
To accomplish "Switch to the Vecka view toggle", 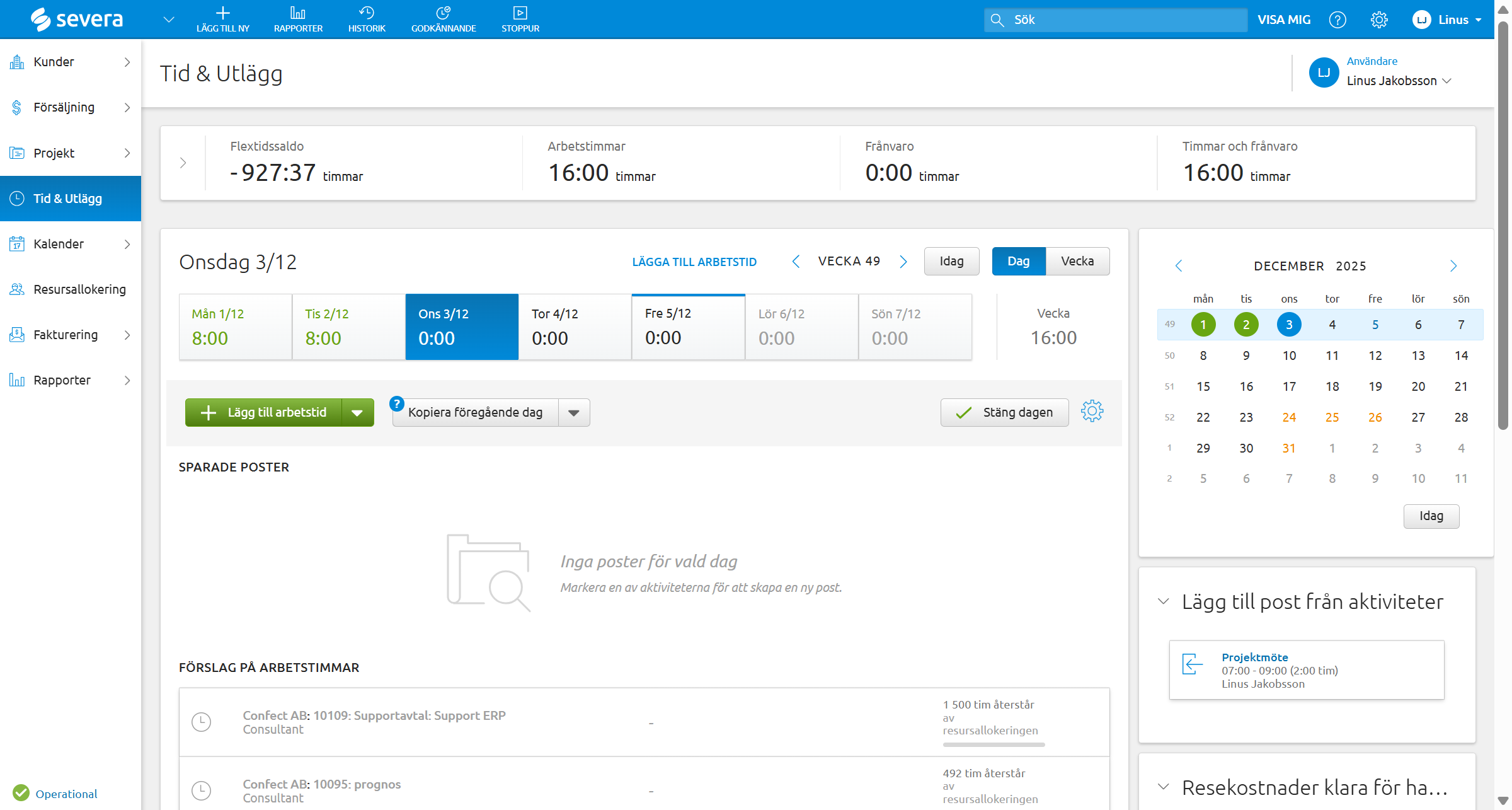I will point(1077,261).
